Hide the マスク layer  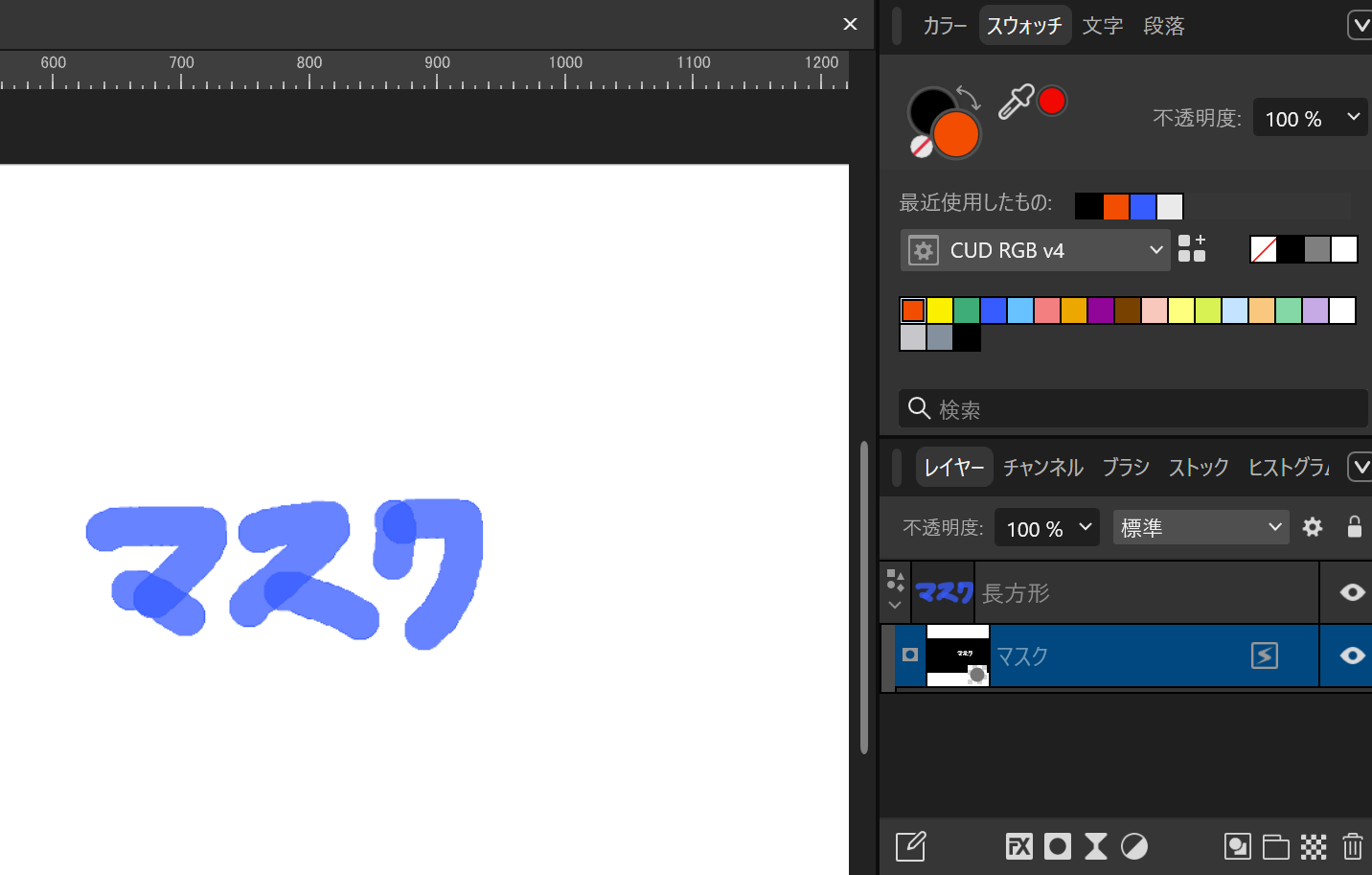[x=1353, y=656]
